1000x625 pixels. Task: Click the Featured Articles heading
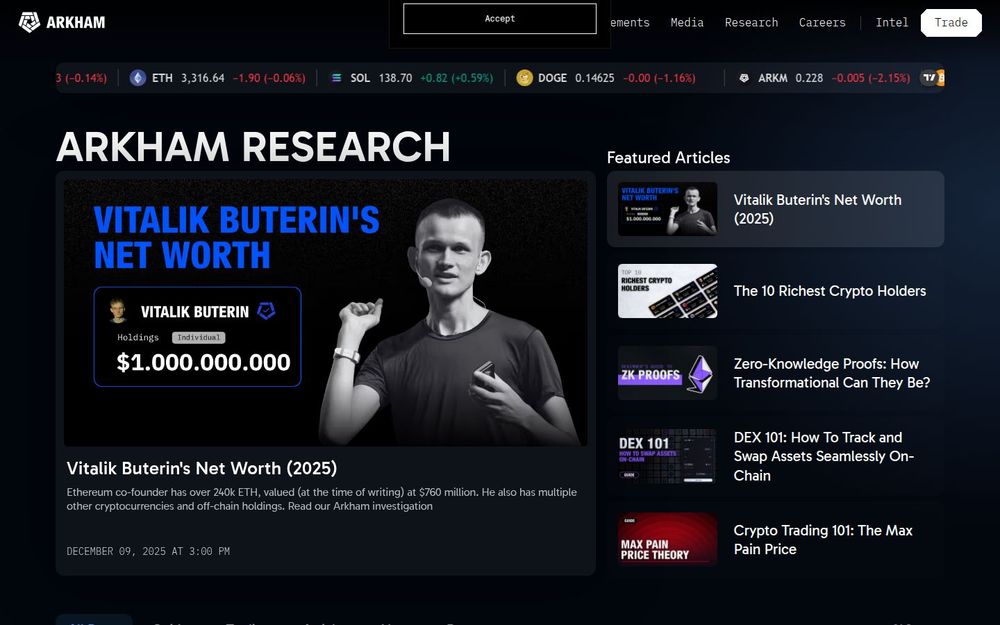pos(668,158)
